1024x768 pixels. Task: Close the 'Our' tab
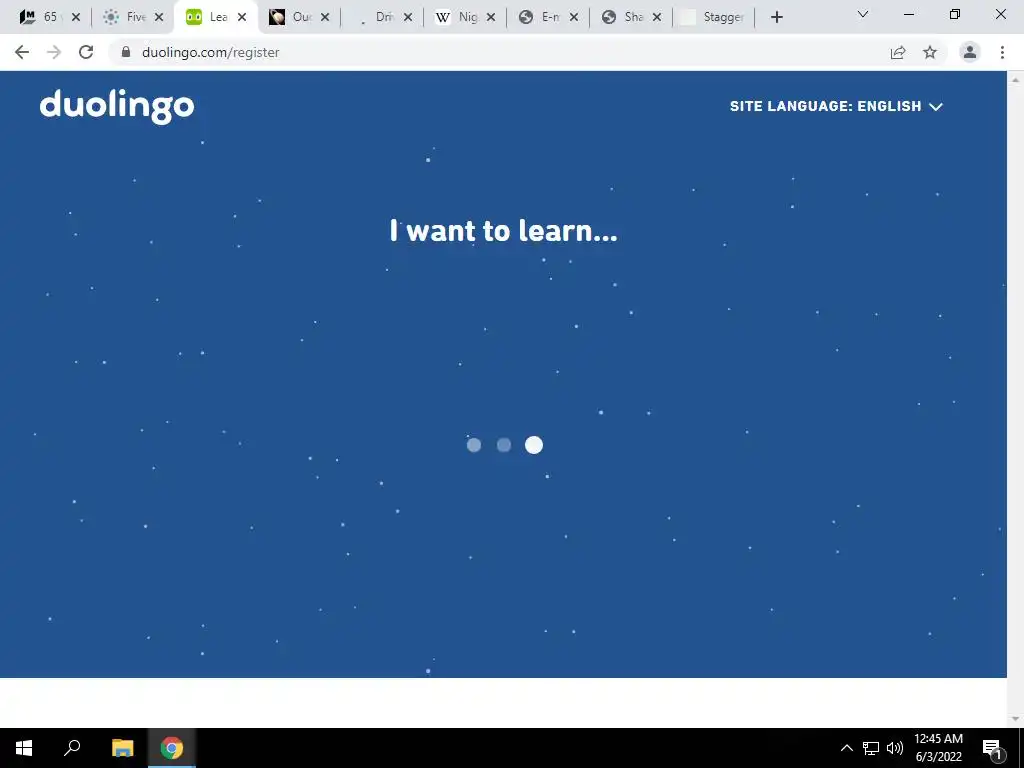click(x=325, y=17)
